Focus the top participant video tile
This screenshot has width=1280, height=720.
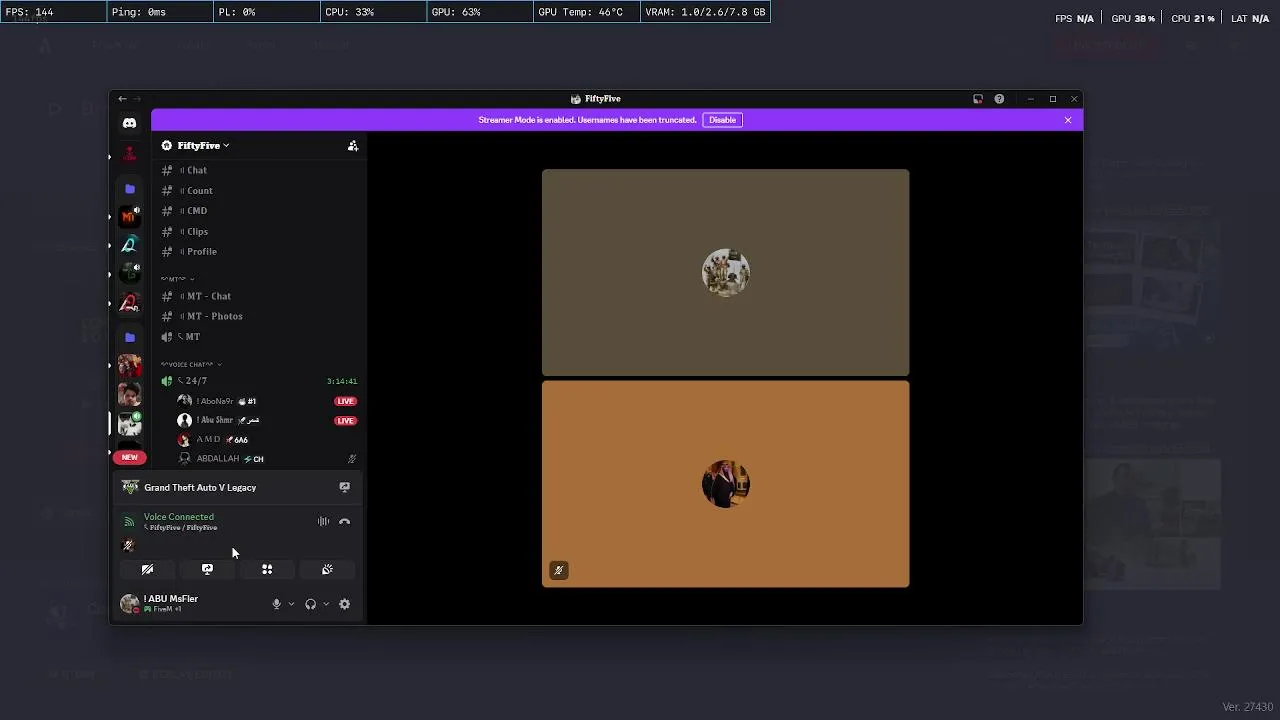click(726, 273)
